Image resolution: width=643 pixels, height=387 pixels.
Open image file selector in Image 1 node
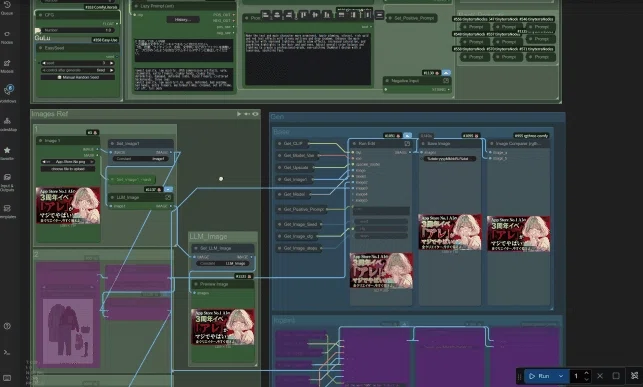click(68, 162)
